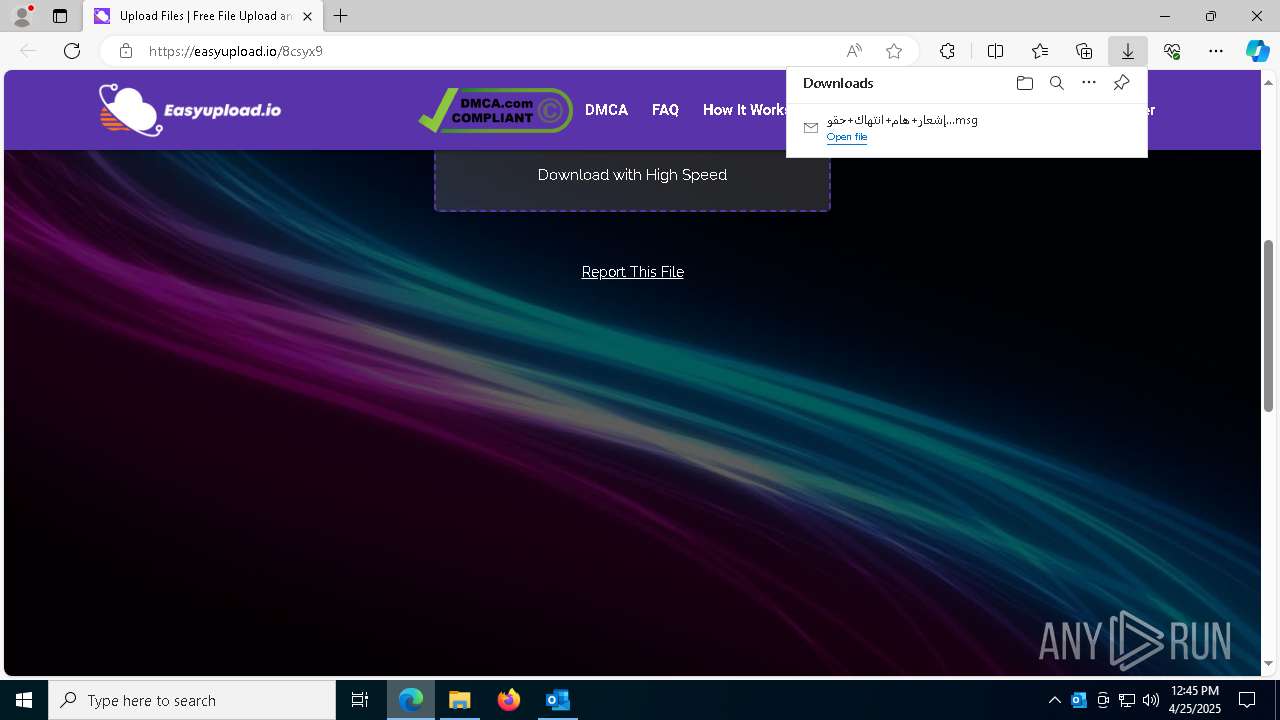Viewport: 1280px width, 720px height.
Task: Open the DMCA menu item
Action: point(606,110)
